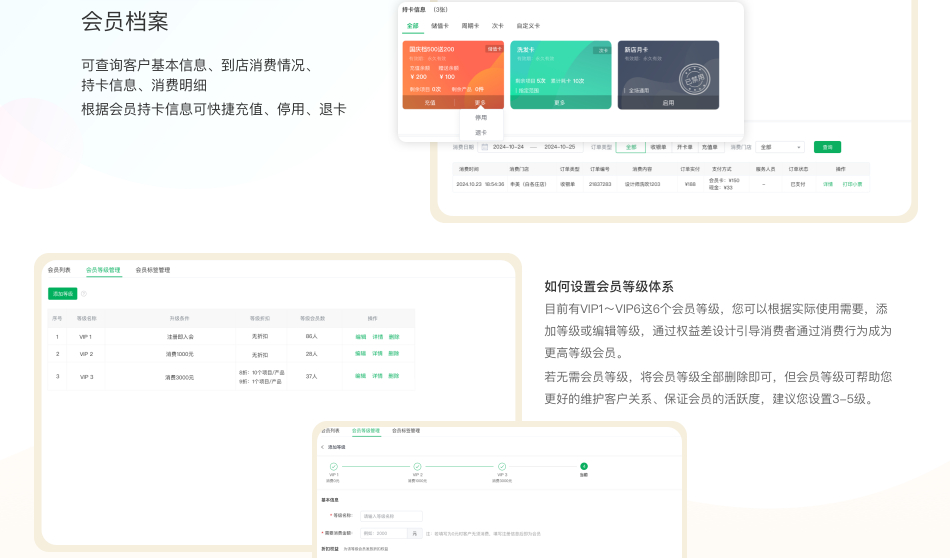This screenshot has height=558, width=950.
Task: Click the green 查询 search button
Action: (x=827, y=147)
